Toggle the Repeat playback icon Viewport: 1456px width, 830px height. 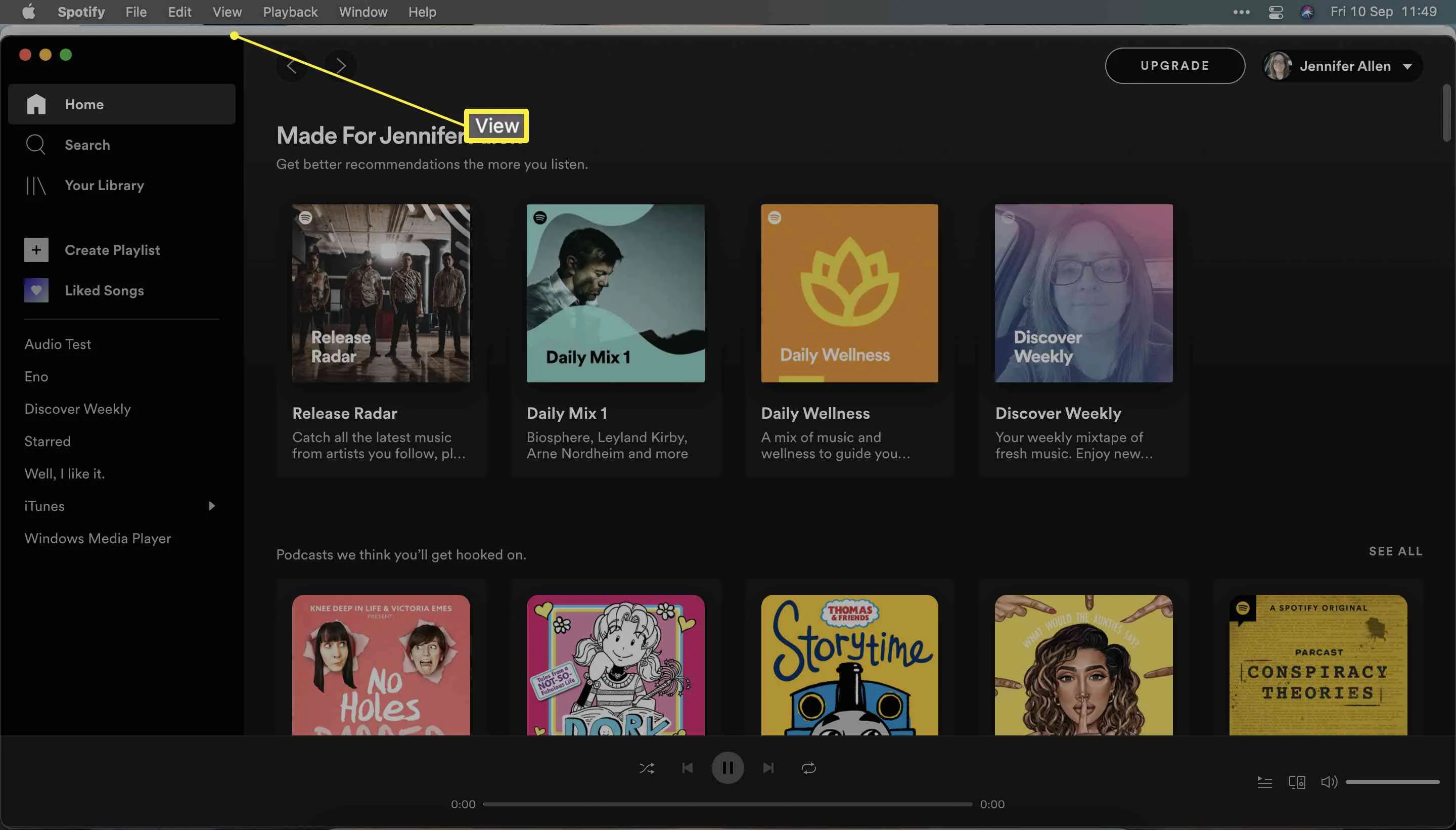(808, 768)
